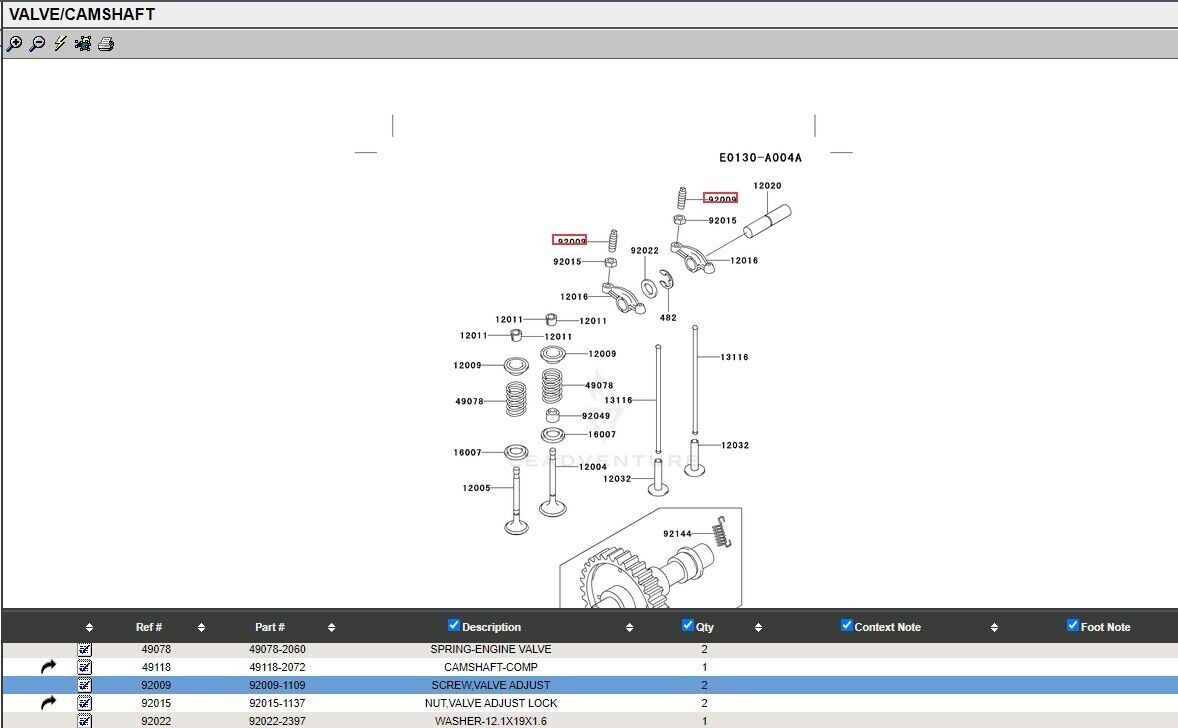This screenshot has width=1178, height=728.
Task: Sort using arrows right of Ref #
Action: [x=201, y=628]
